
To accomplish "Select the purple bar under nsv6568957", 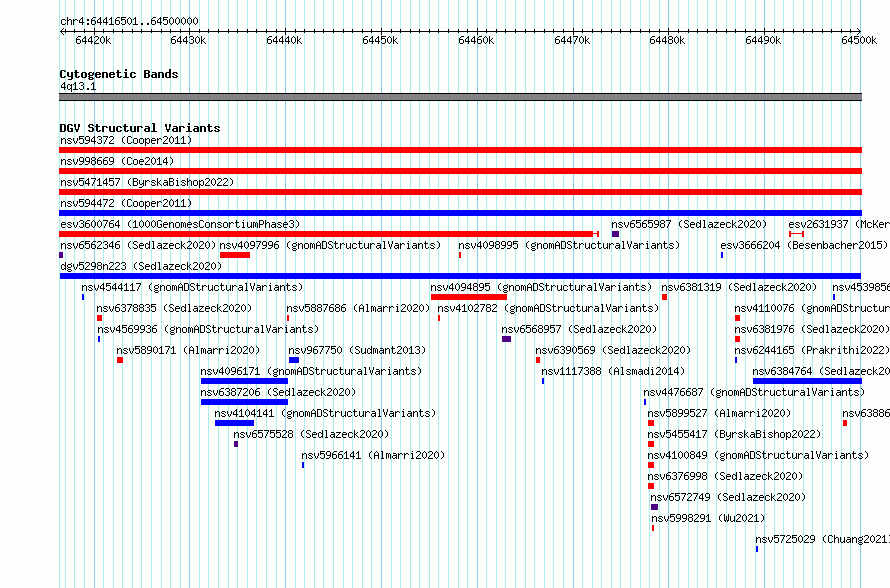I will (506, 339).
